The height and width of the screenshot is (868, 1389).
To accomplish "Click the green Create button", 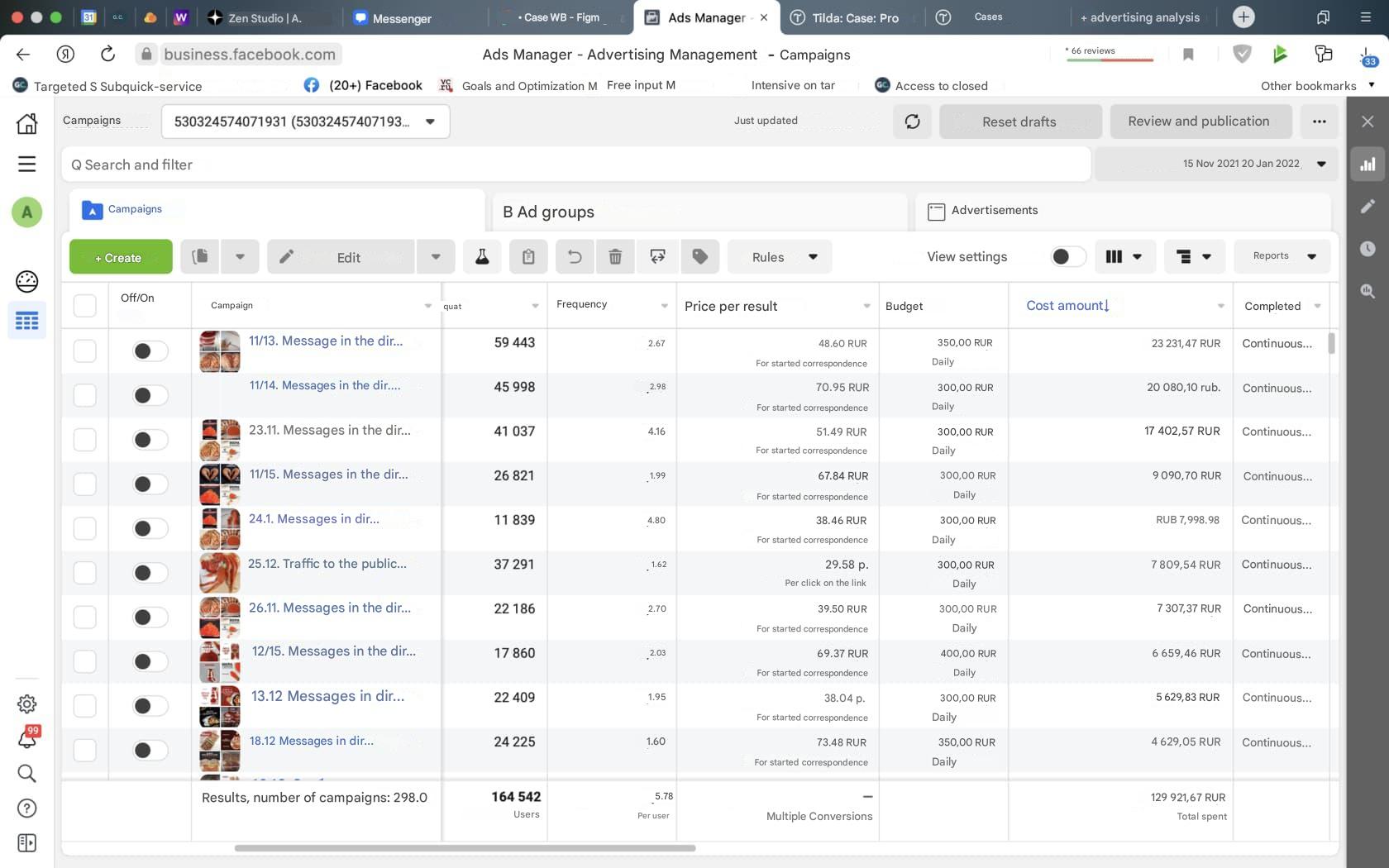I will coord(121,257).
